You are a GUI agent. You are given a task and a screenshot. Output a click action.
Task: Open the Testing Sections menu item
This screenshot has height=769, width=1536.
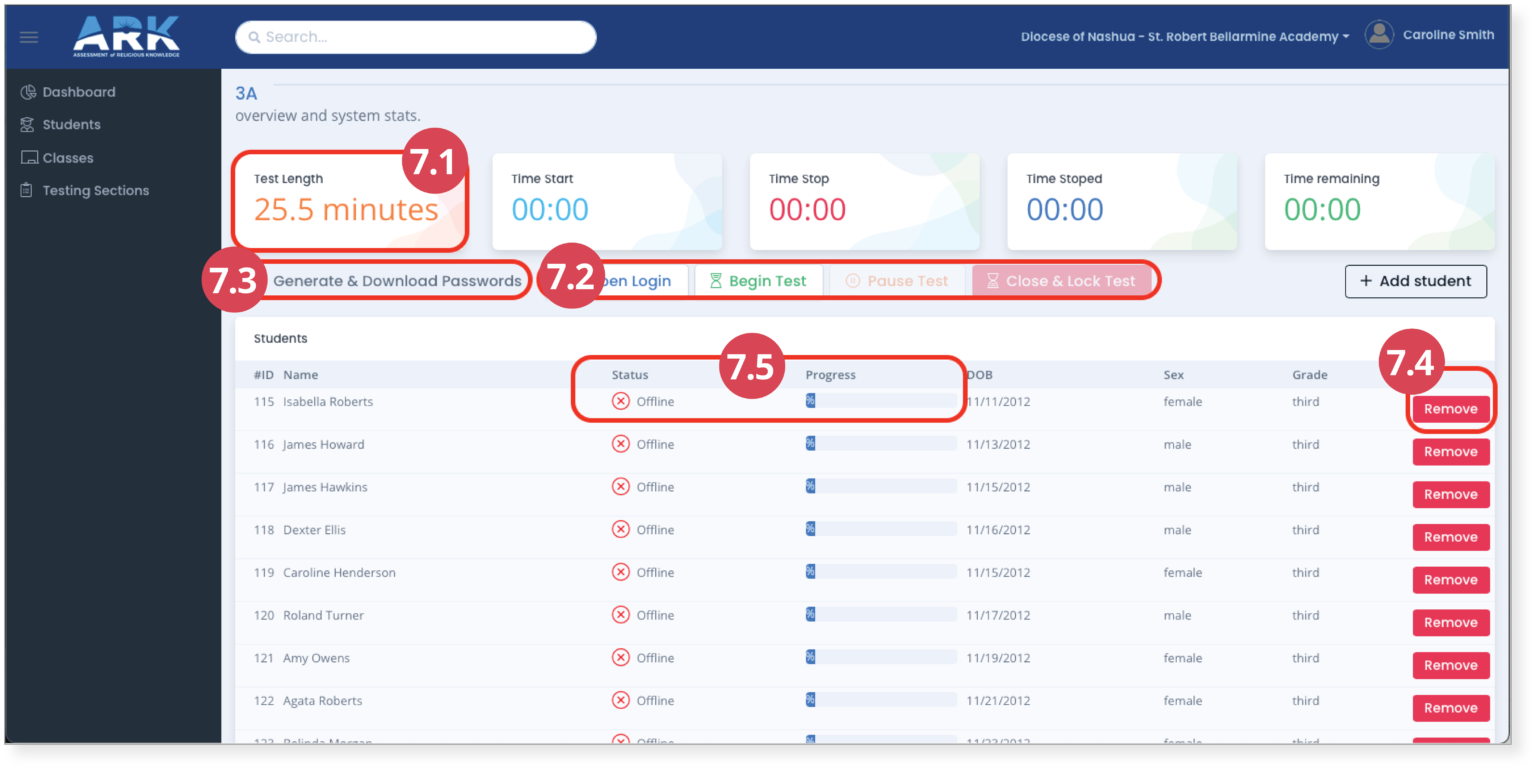click(95, 191)
